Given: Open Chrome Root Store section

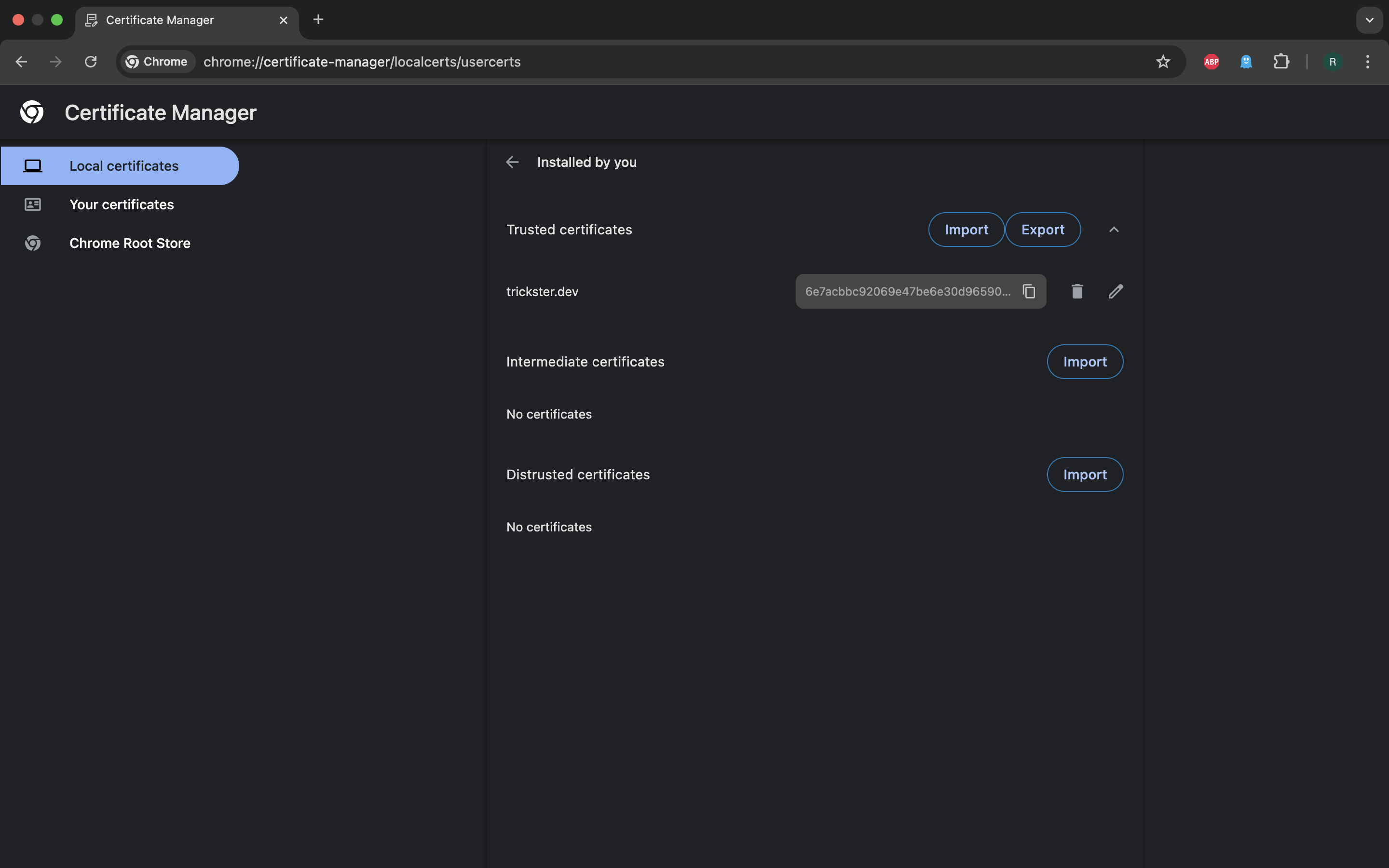Looking at the screenshot, I should 130,244.
